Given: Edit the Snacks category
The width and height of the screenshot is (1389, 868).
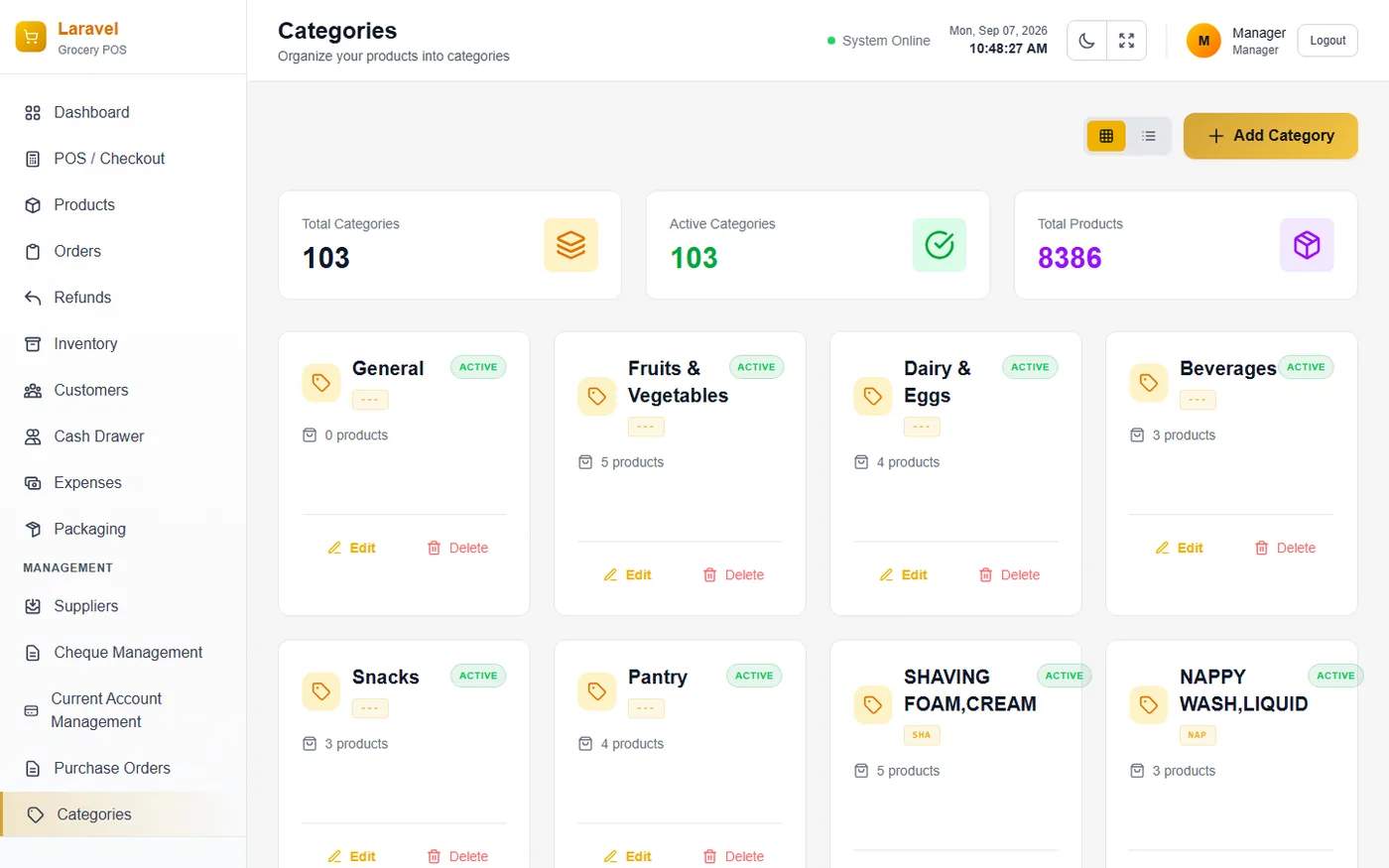Looking at the screenshot, I should pos(352,856).
